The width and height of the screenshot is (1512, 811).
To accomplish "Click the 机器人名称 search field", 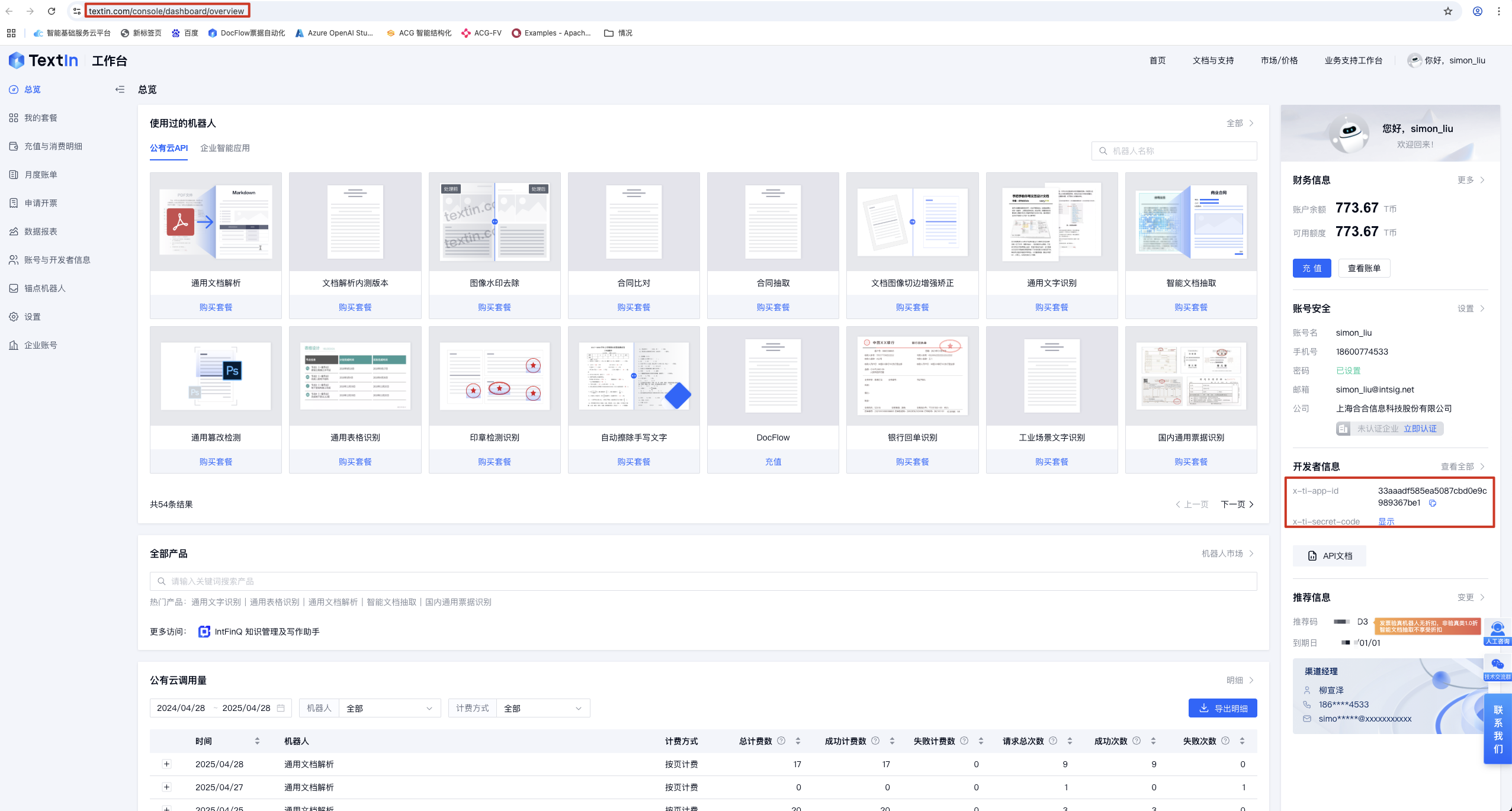I will click(x=1174, y=151).
